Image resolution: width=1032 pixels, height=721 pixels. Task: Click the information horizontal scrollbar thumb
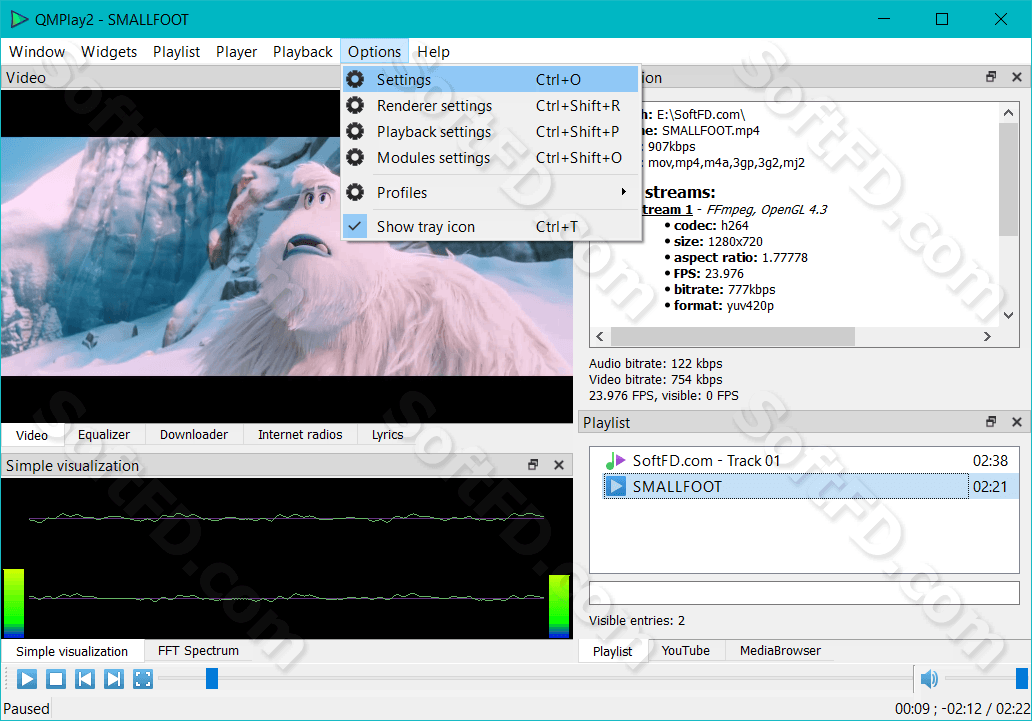[733, 336]
